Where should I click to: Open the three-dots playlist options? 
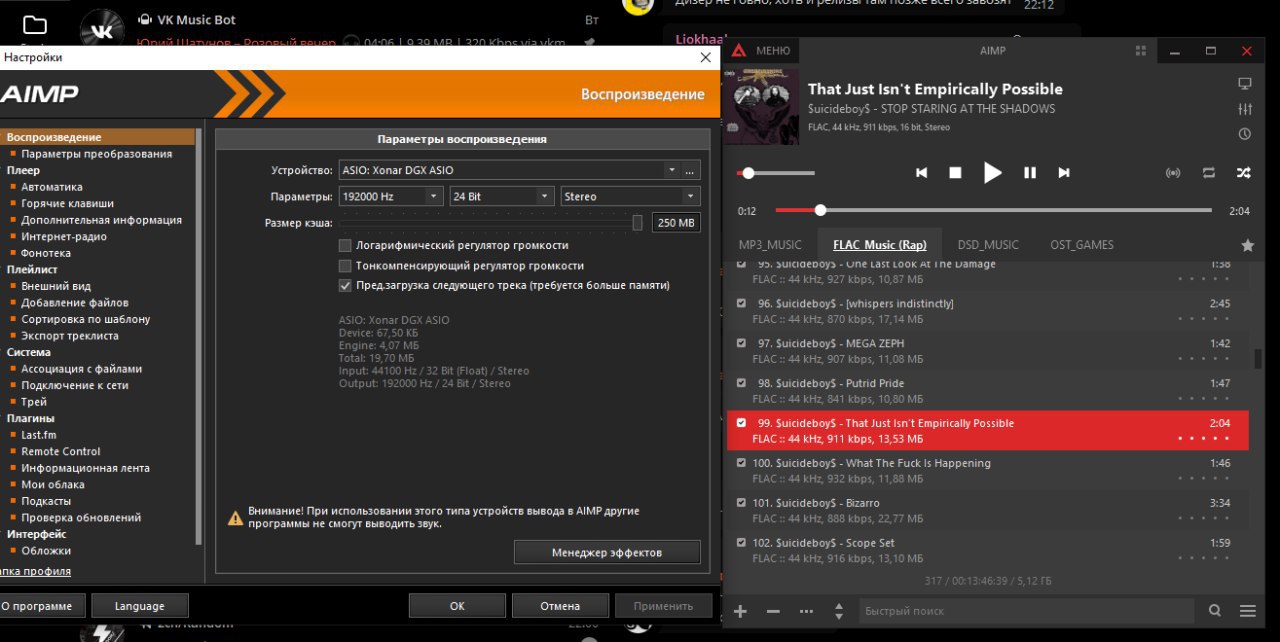[x=806, y=611]
